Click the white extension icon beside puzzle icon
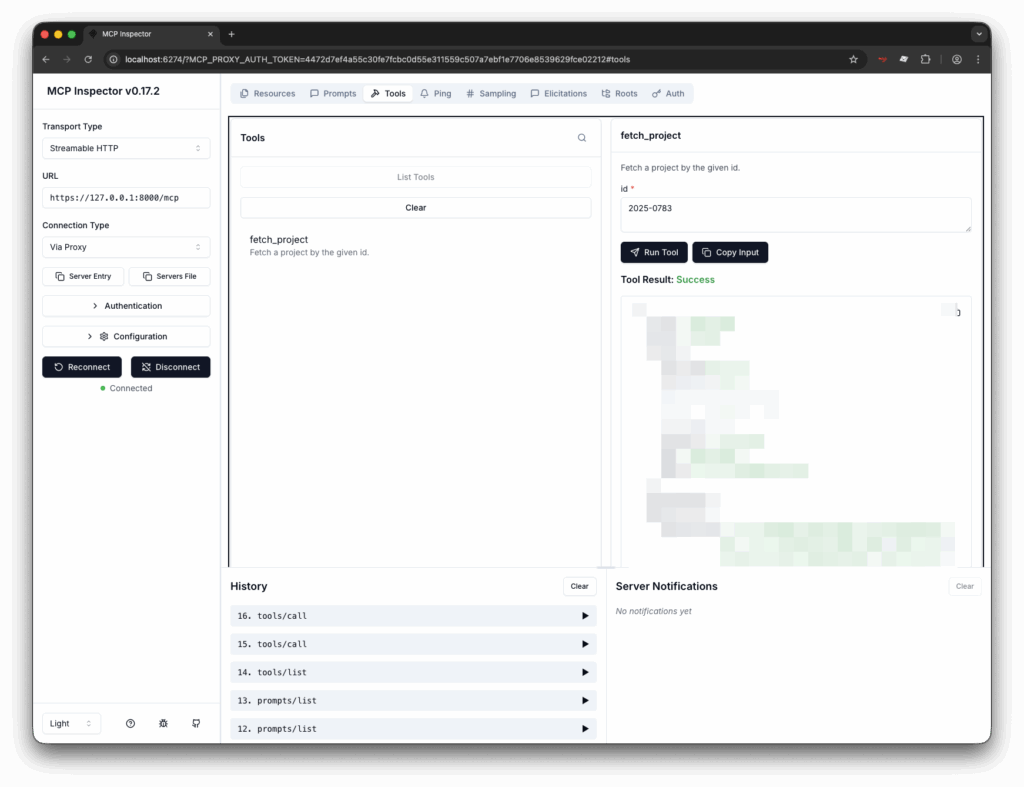Screen dimensions: 1024x787 click(904, 59)
